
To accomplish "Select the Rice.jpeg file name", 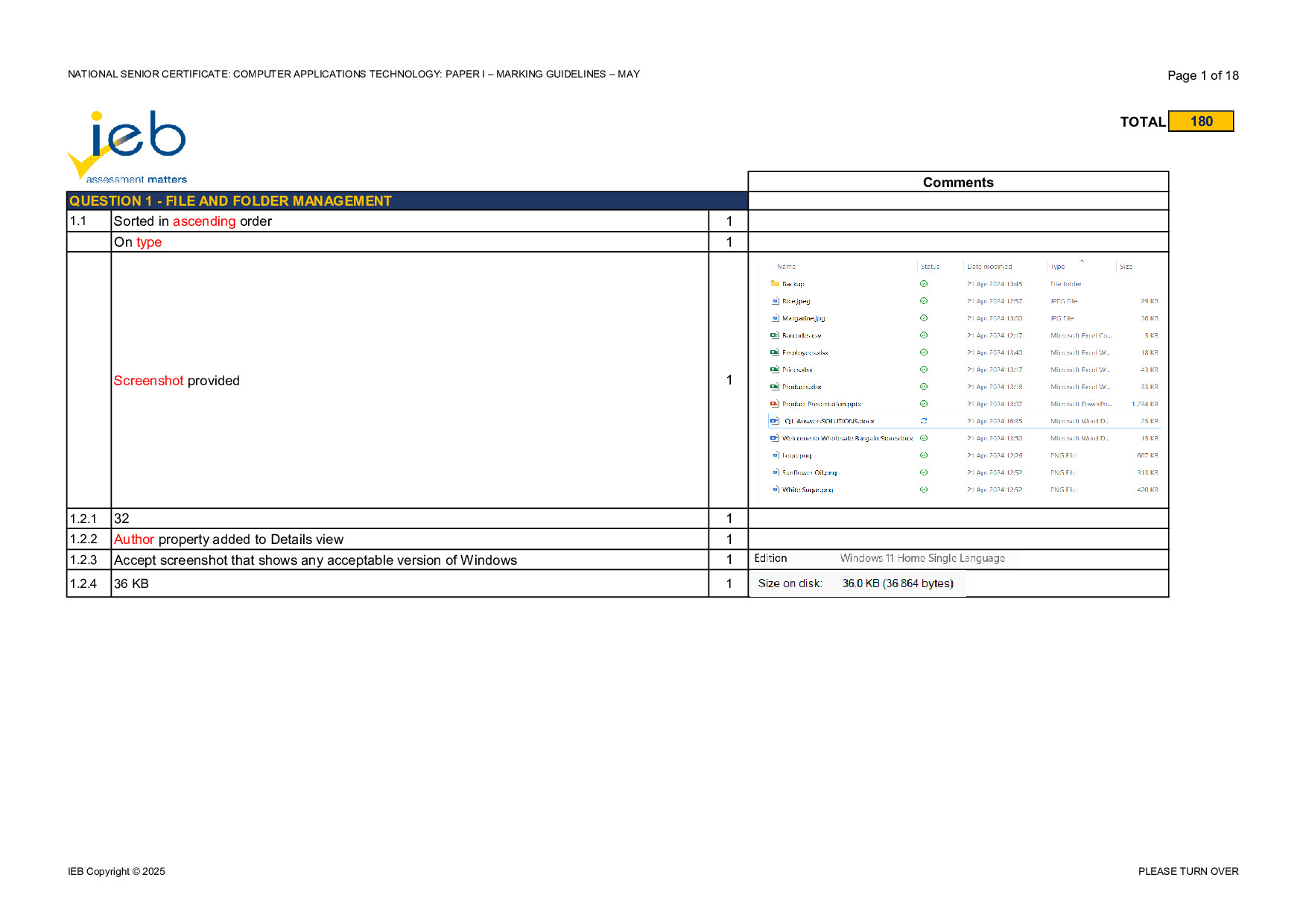I will [796, 301].
